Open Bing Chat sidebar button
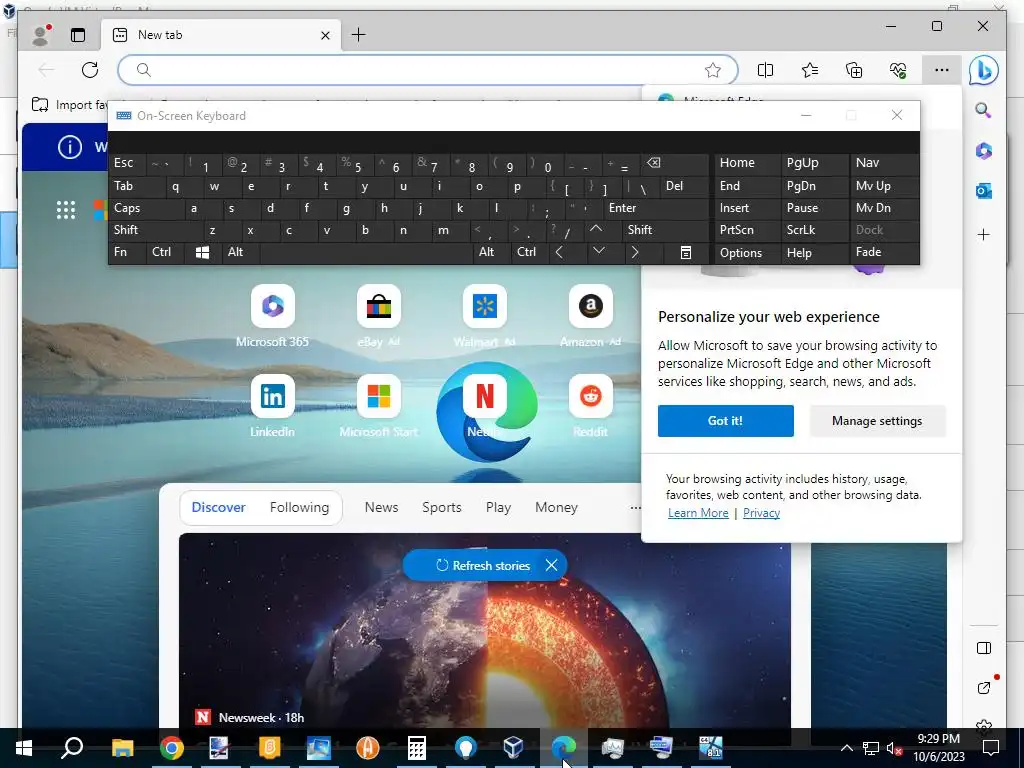The height and width of the screenshot is (768, 1024). tap(984, 70)
